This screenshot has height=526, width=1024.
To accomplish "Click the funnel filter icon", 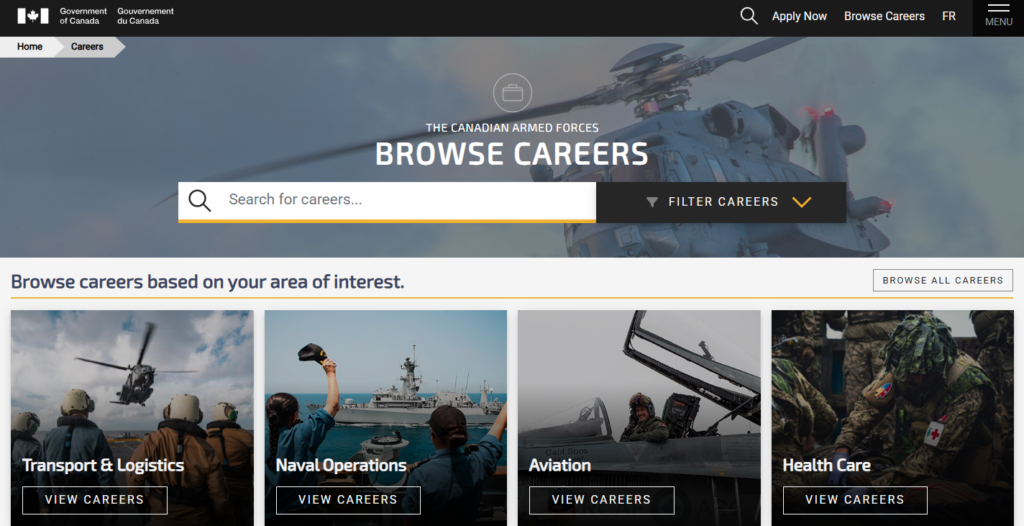I will click(652, 202).
